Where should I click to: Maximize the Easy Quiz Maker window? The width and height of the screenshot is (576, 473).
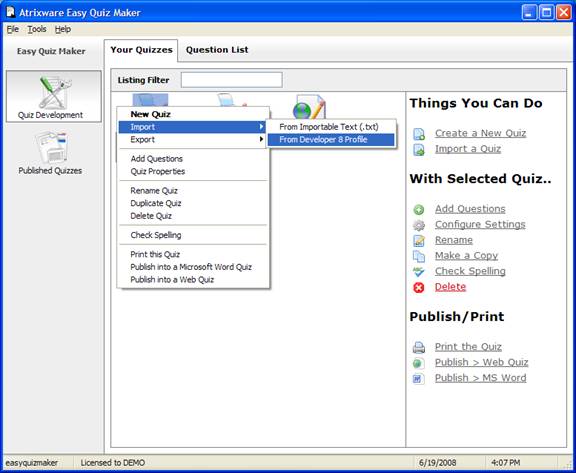pos(546,13)
